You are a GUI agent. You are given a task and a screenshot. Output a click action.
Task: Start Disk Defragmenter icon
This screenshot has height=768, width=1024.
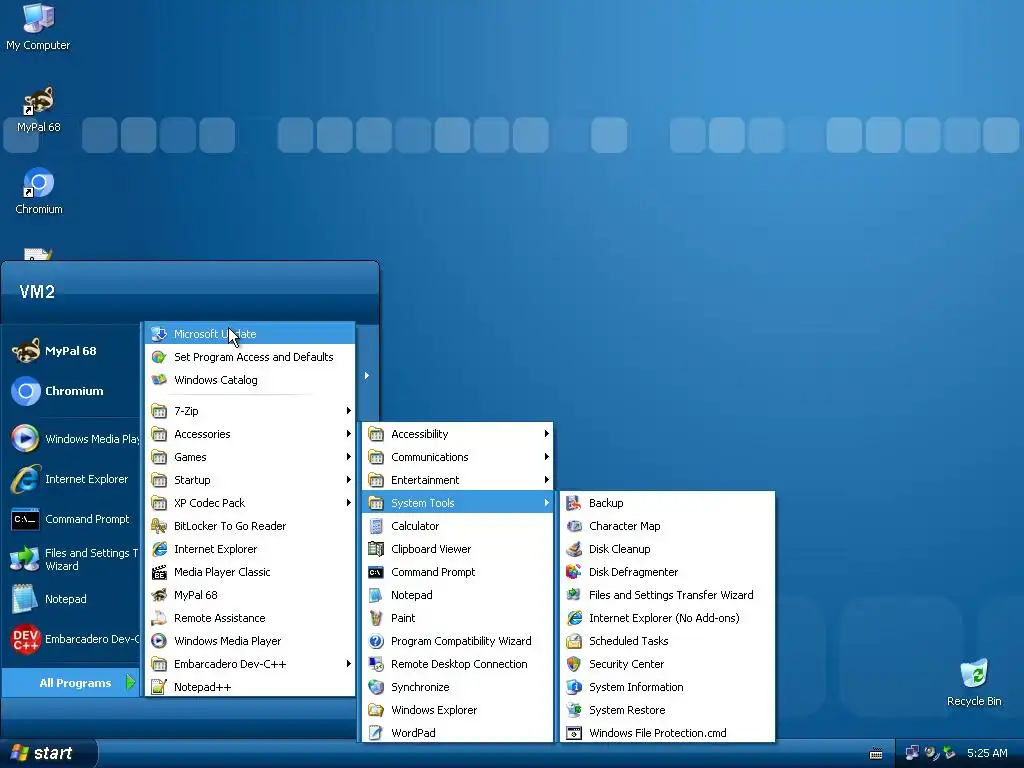(x=573, y=572)
